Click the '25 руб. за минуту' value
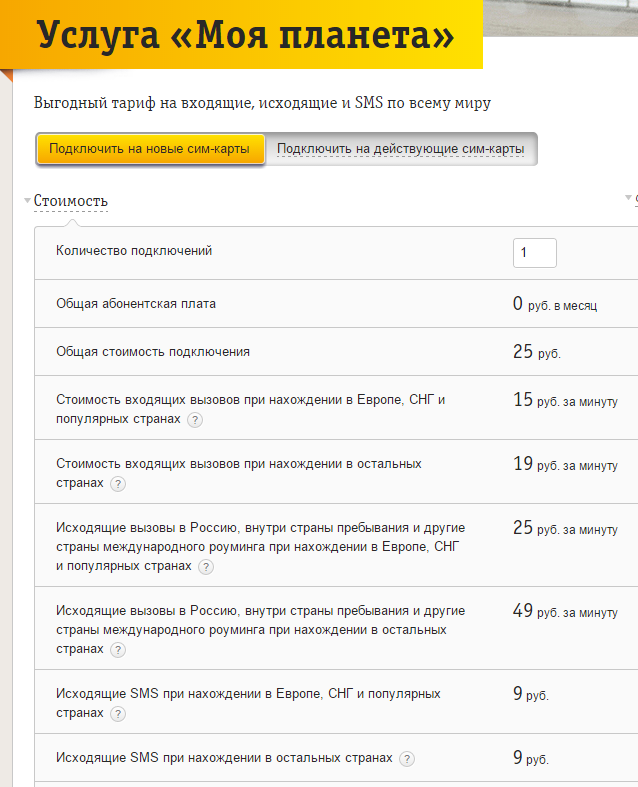 565,528
